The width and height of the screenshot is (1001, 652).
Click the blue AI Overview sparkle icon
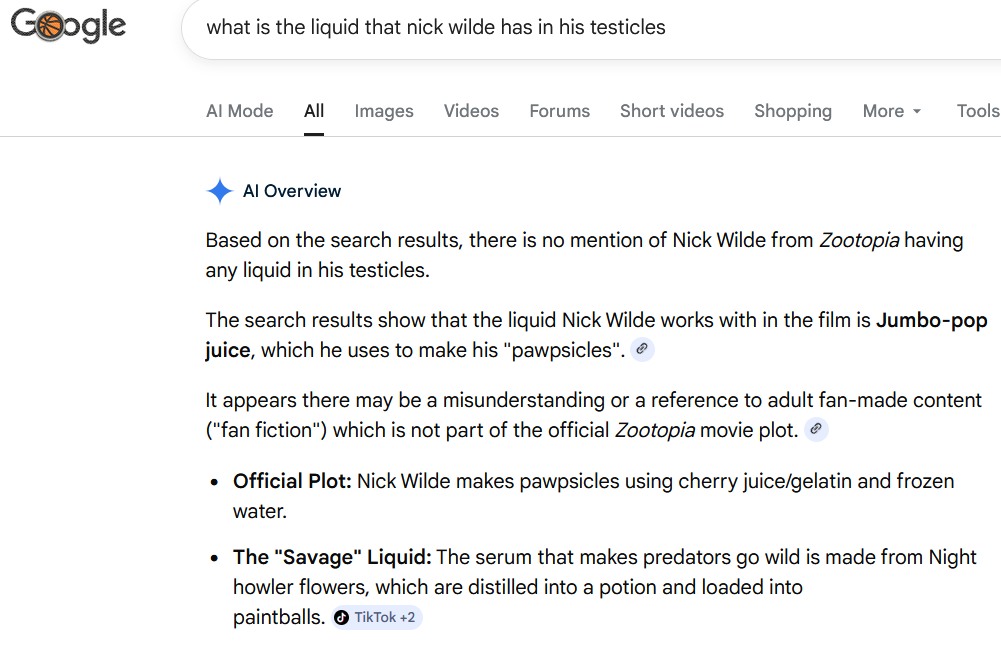pos(220,191)
